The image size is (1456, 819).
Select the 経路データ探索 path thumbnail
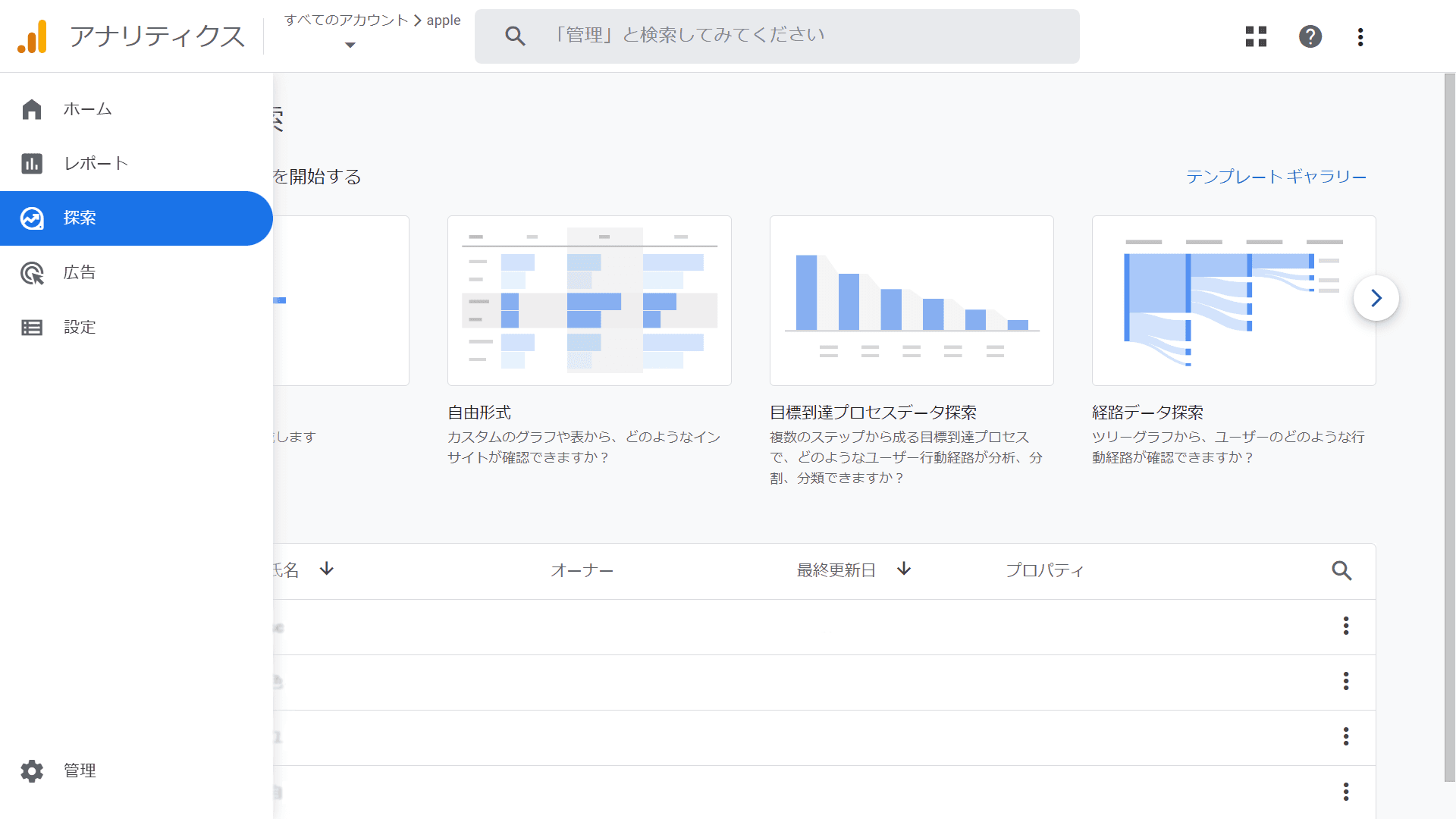click(1234, 300)
